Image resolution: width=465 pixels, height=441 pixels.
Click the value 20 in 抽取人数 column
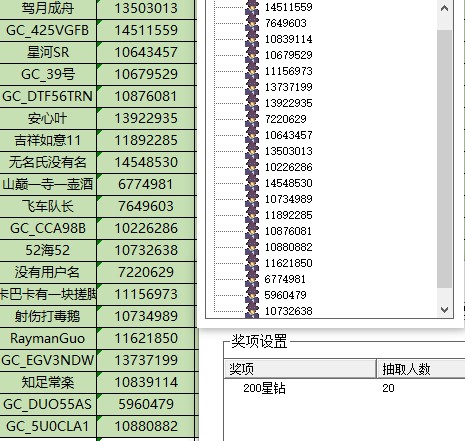[388, 388]
